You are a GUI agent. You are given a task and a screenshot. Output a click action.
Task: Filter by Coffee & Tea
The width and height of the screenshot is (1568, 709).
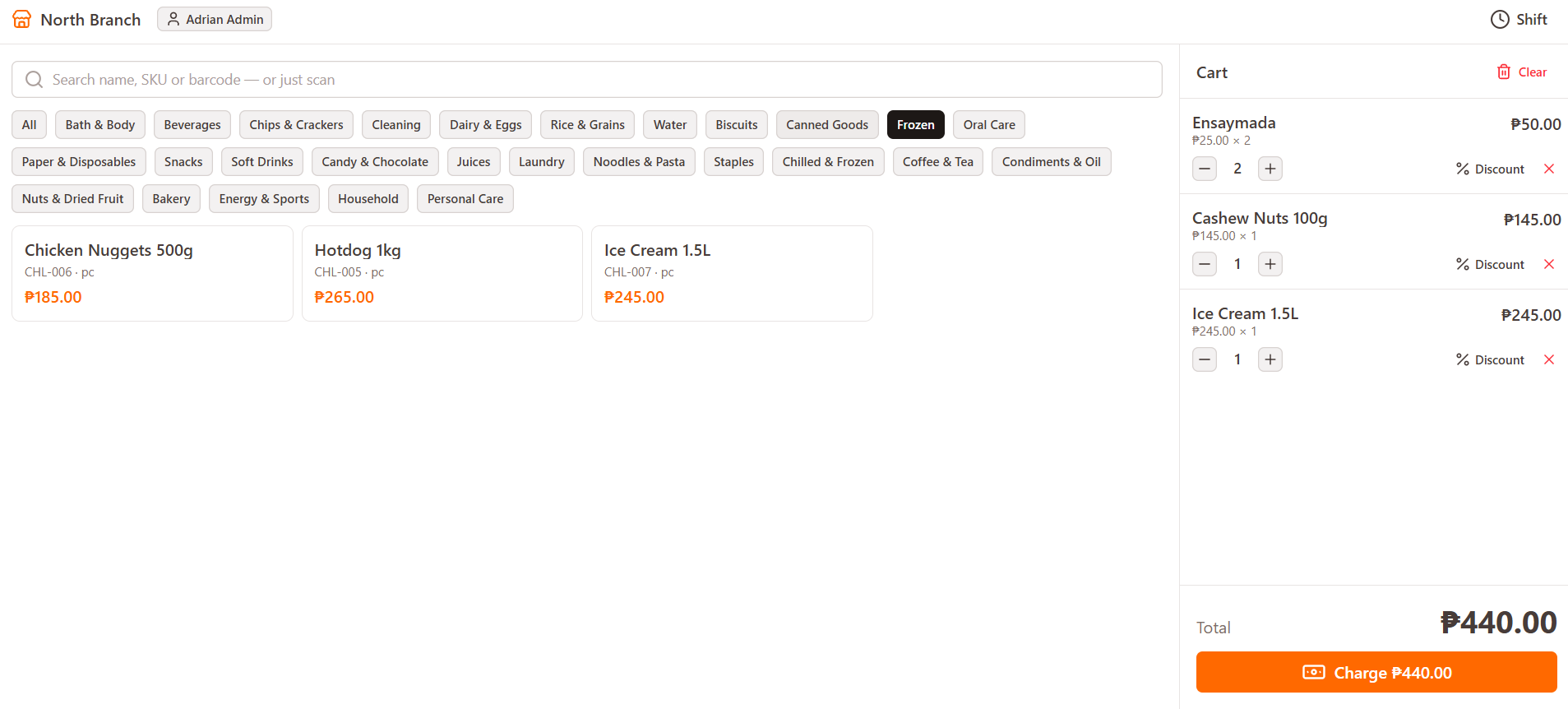(938, 161)
